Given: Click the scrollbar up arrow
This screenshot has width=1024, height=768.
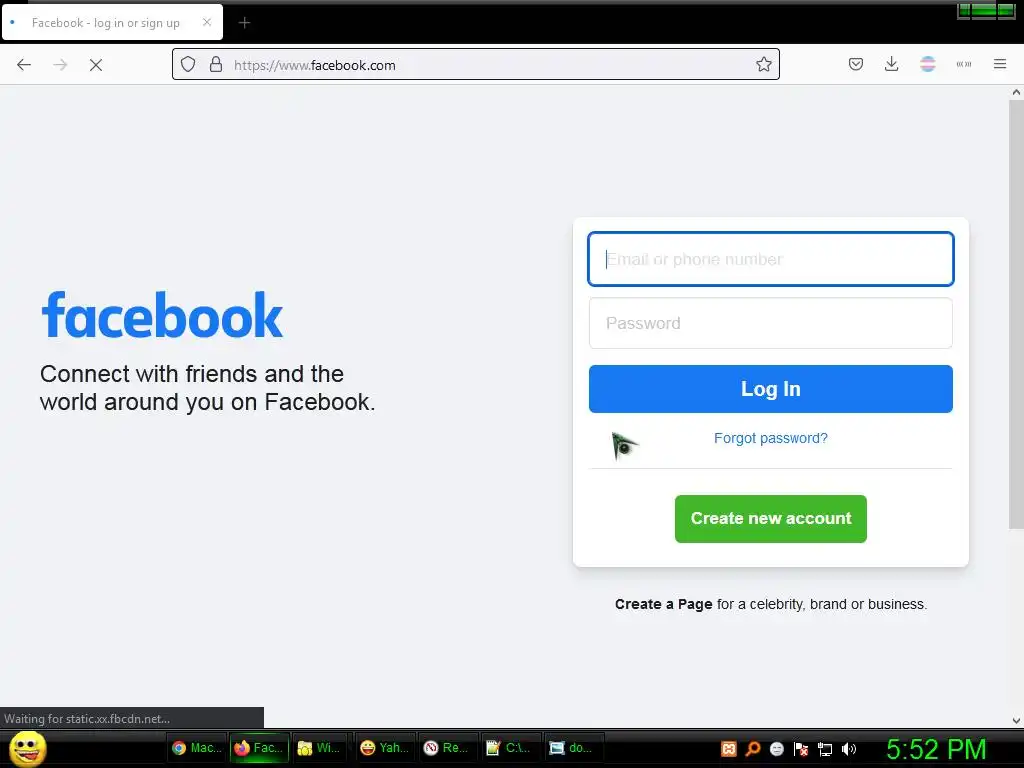Looking at the screenshot, I should 1016,92.
